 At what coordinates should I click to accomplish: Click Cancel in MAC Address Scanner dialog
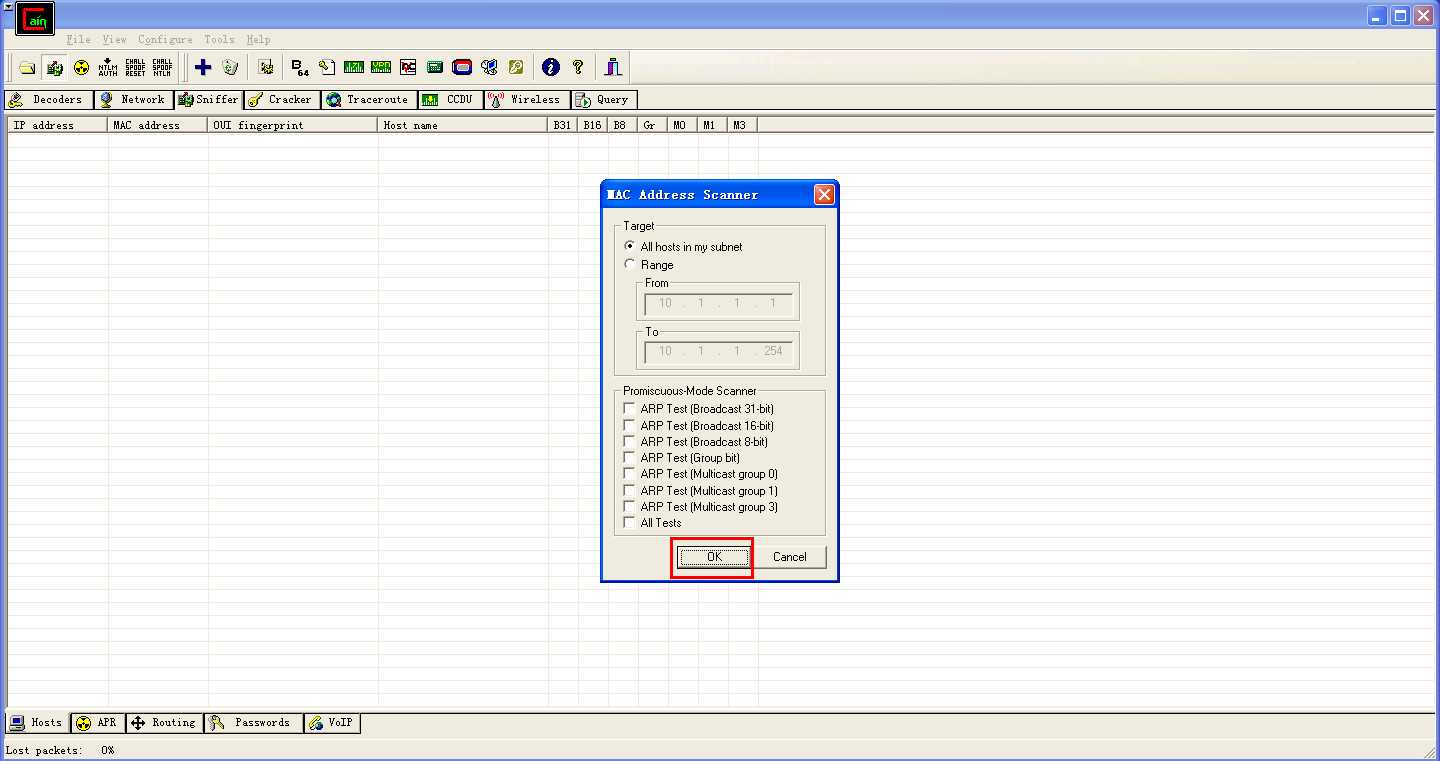coord(789,557)
